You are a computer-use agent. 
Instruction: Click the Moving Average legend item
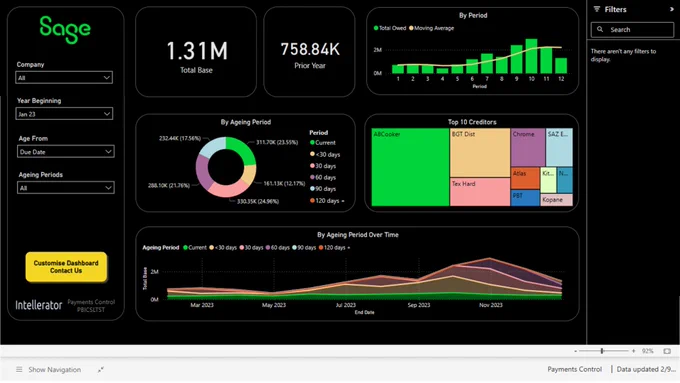tap(432, 28)
